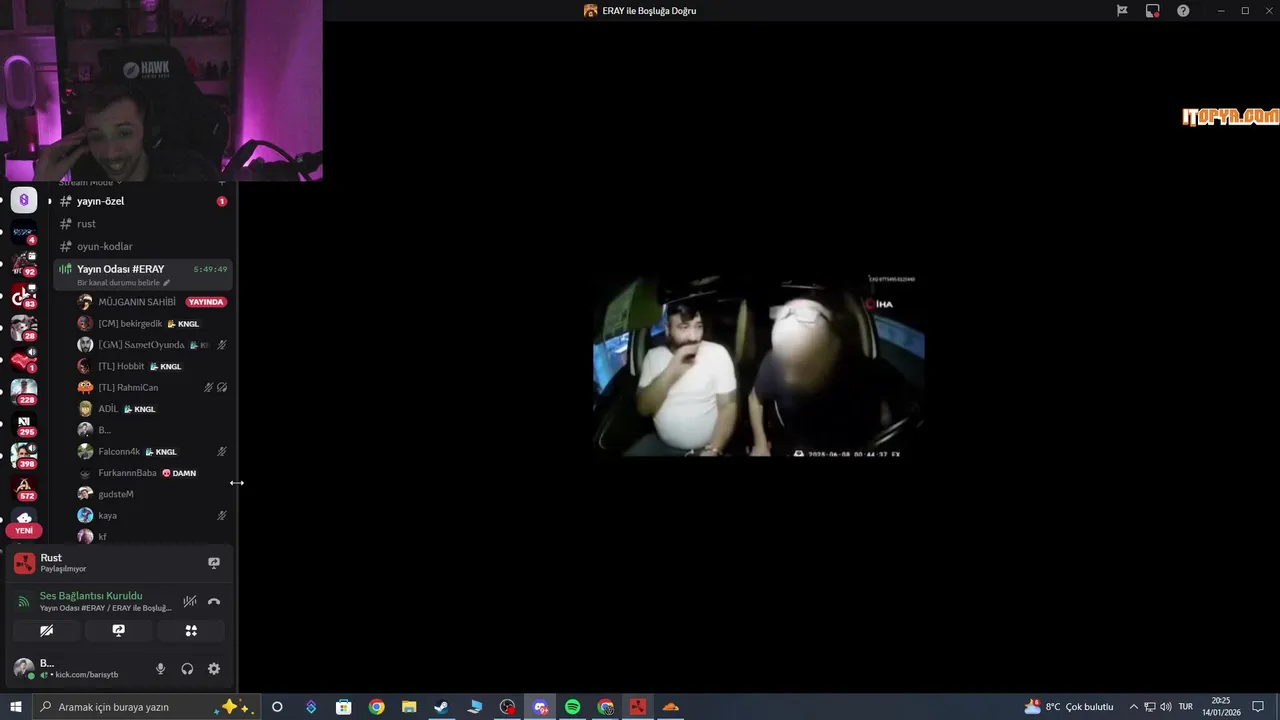This screenshot has width=1280, height=720.
Task: Toggle noise suppression in voice panel
Action: (190, 602)
